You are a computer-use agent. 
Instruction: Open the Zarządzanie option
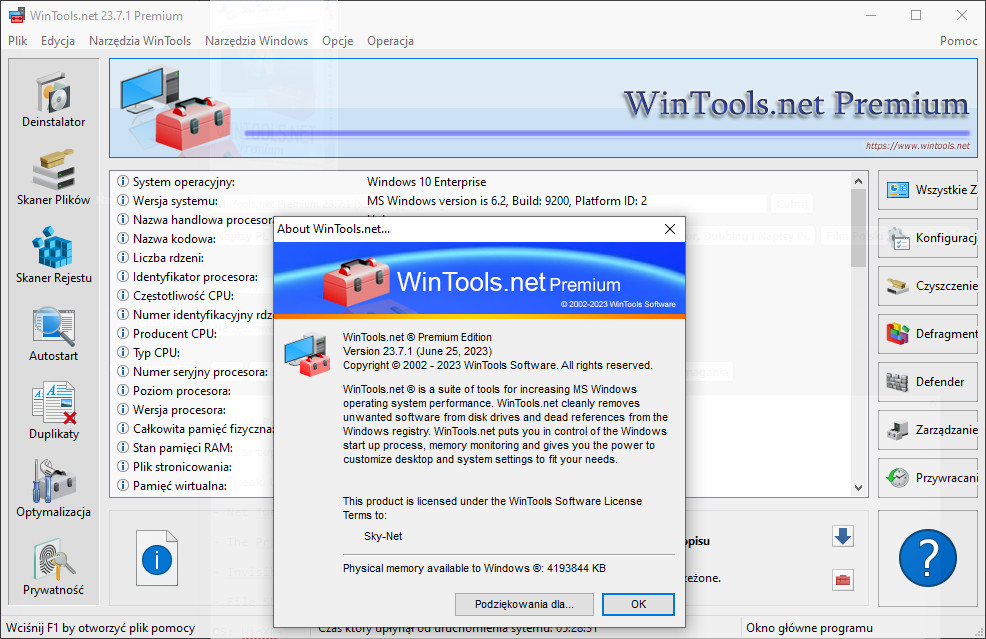928,430
